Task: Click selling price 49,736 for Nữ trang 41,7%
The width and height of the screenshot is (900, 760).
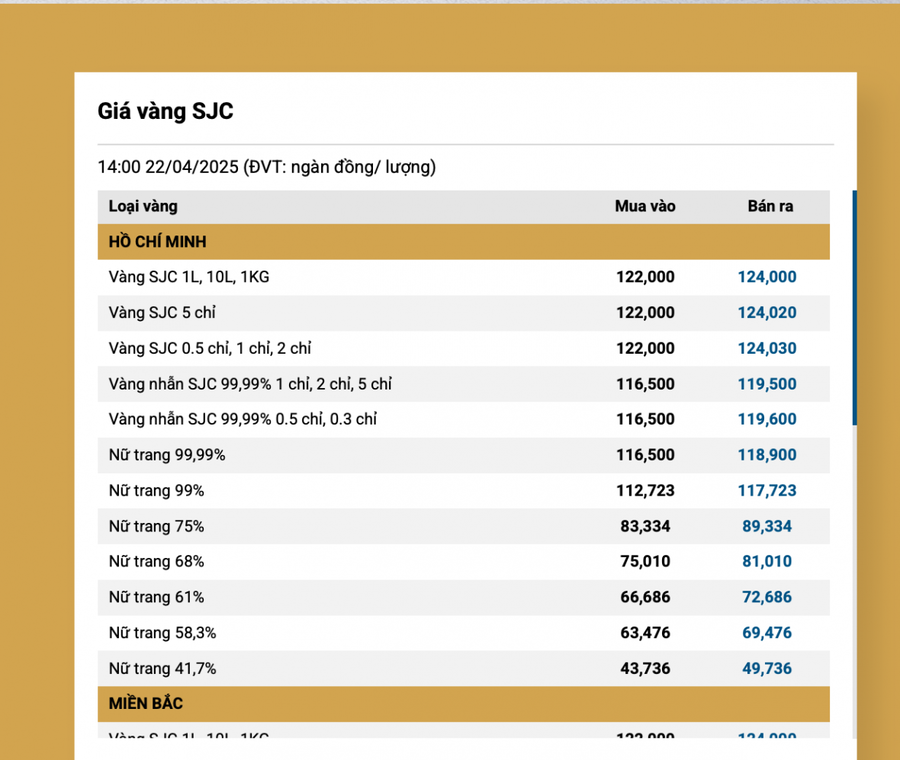Action: 767,669
